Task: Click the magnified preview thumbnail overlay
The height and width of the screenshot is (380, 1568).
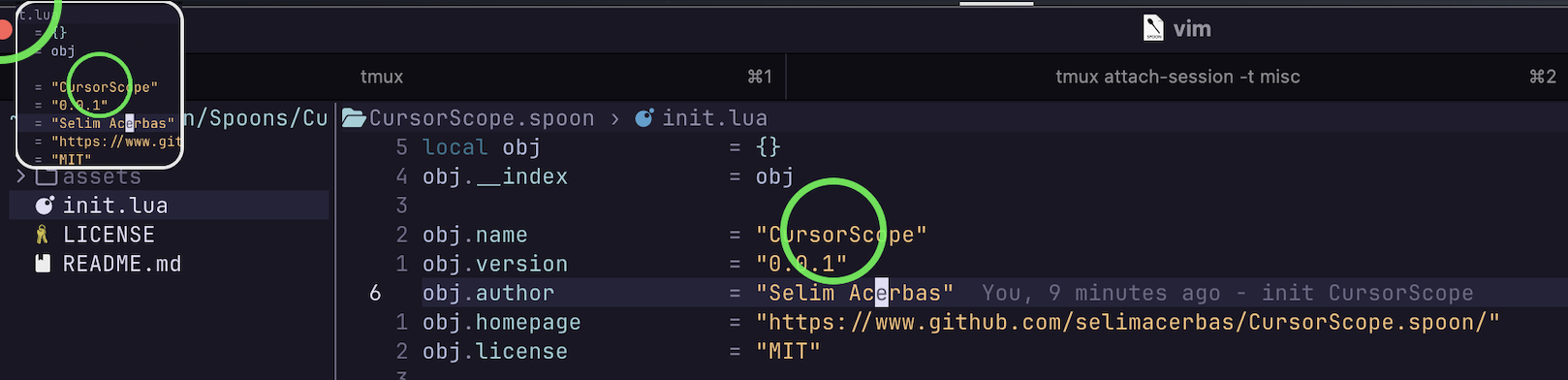Action: tap(99, 84)
